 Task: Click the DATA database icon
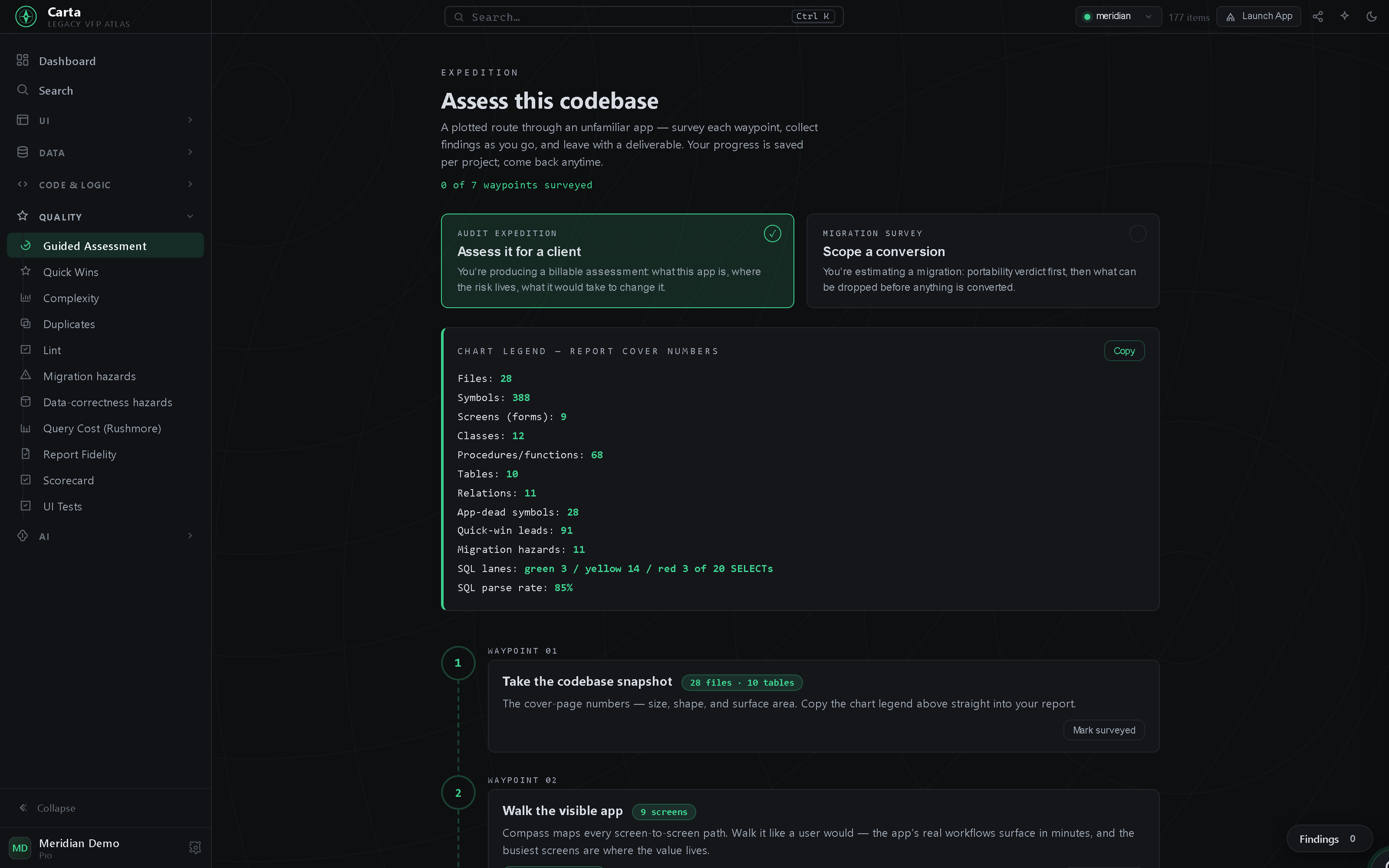pos(23,152)
